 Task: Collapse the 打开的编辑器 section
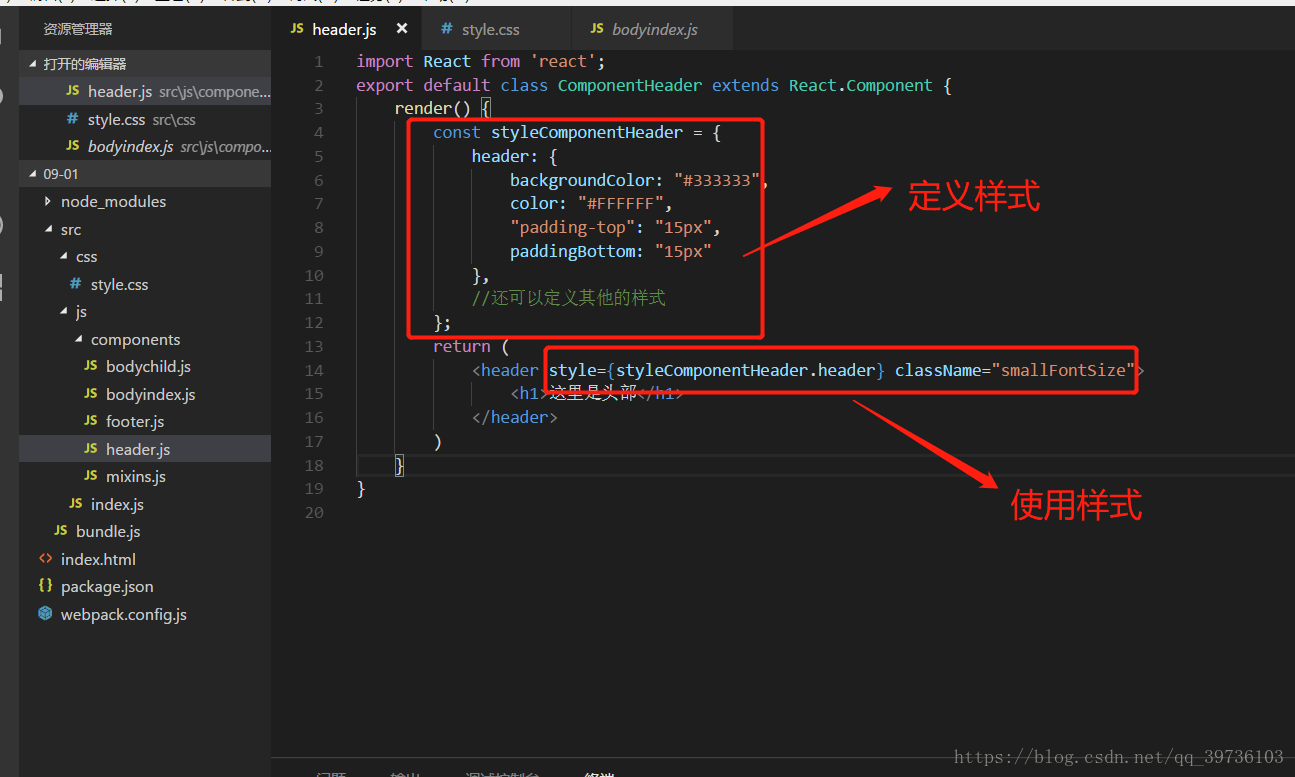pos(145,64)
